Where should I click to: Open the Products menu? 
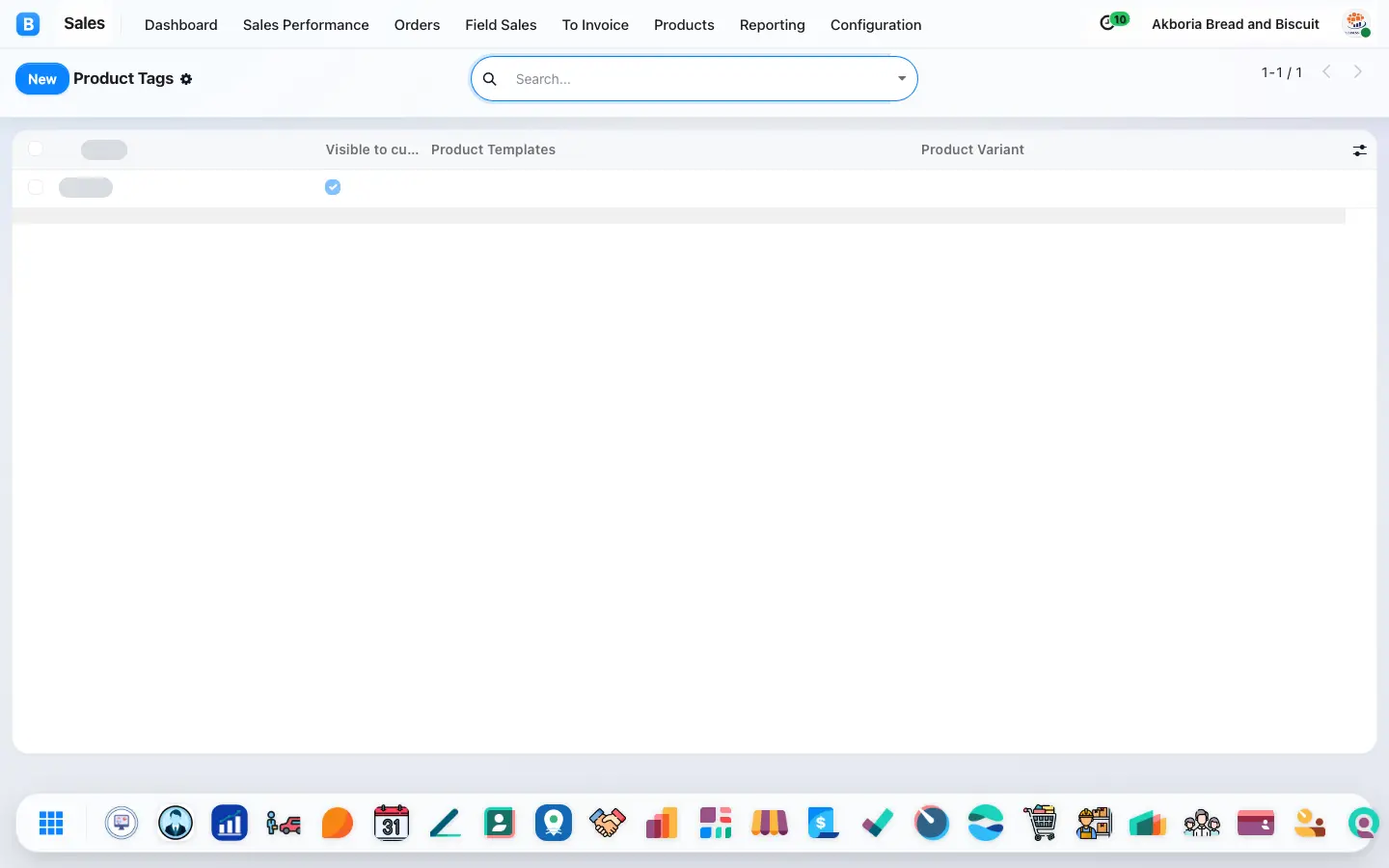click(684, 25)
